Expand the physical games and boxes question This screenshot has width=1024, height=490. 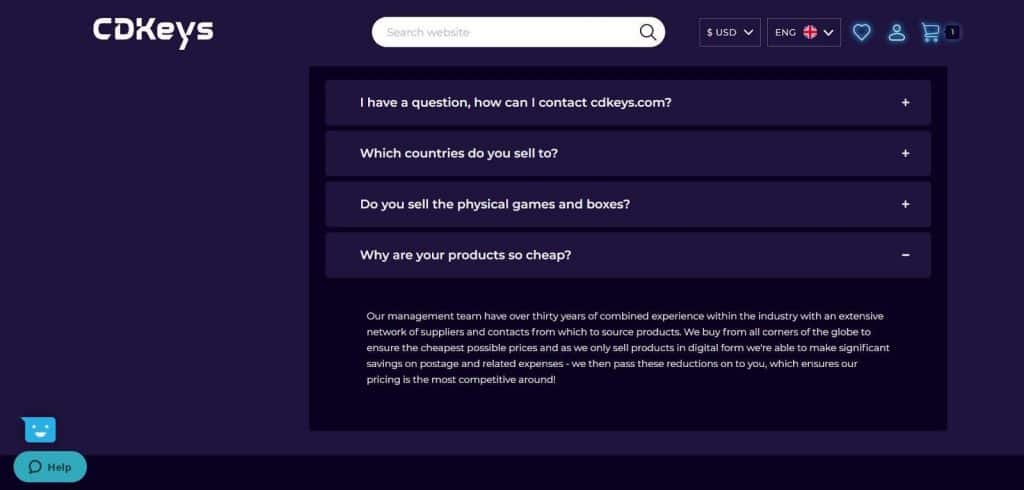click(495, 204)
